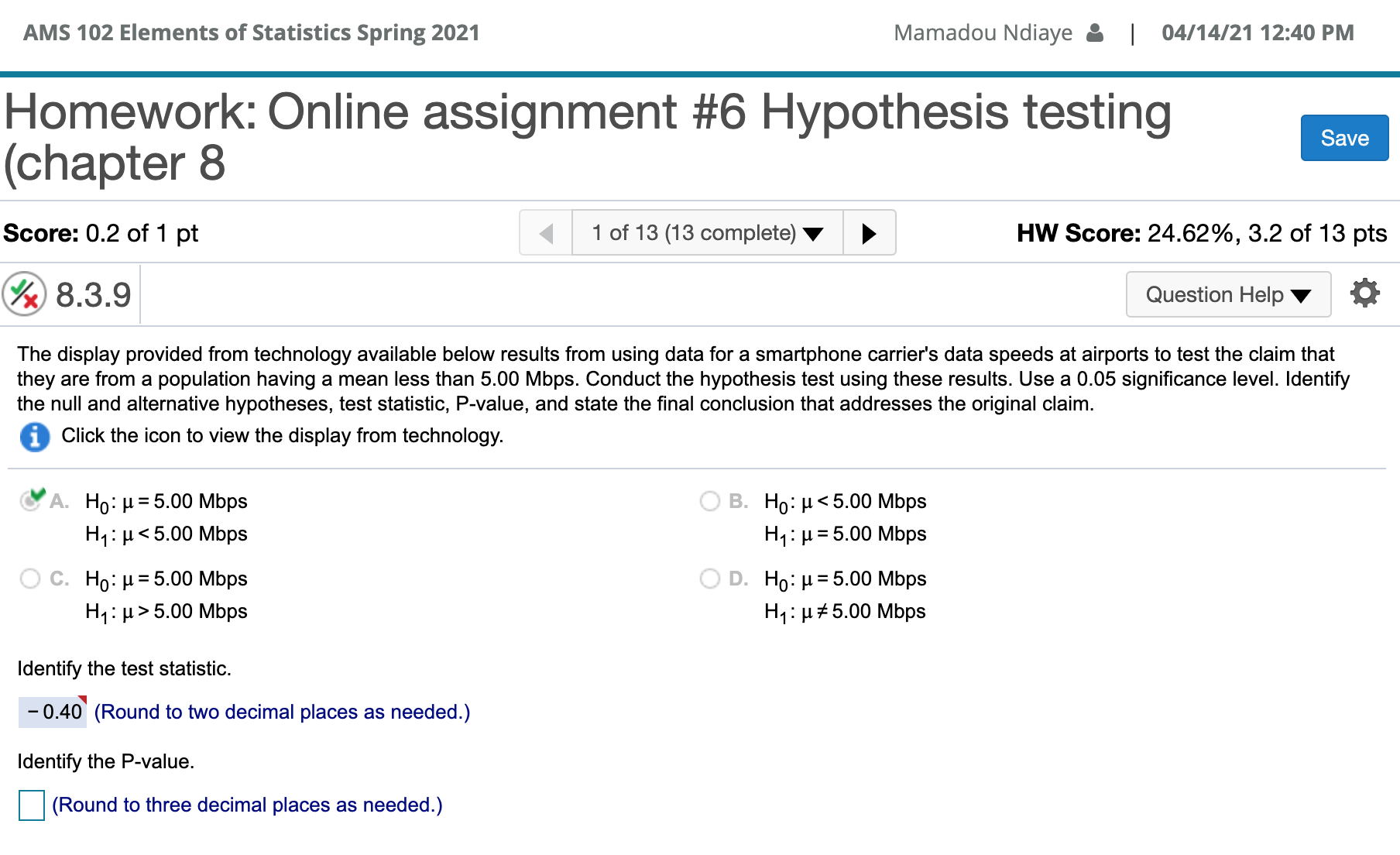Screen dimensions: 1400x855
Task: Select option A radio button
Action: 31,500
